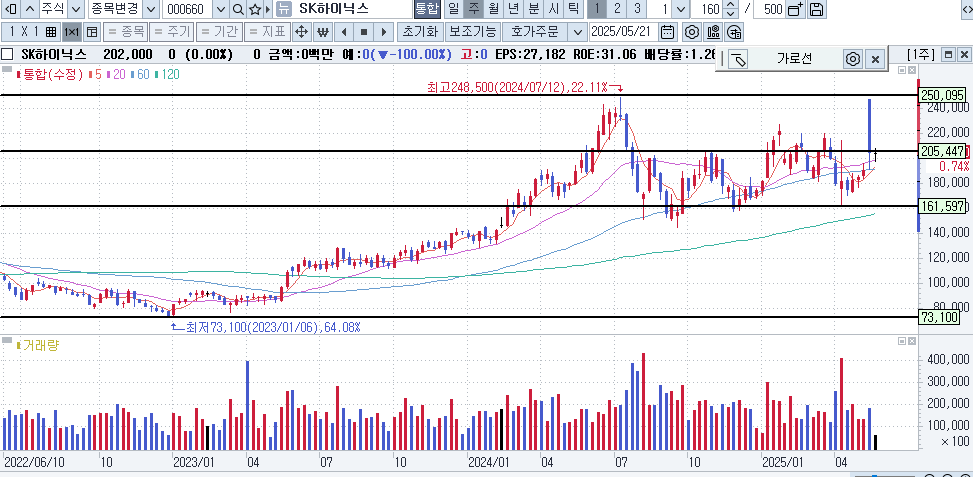Viewport: 973px width, 477px height.
Task: Click the = 종목 sync button
Action: pos(125,32)
